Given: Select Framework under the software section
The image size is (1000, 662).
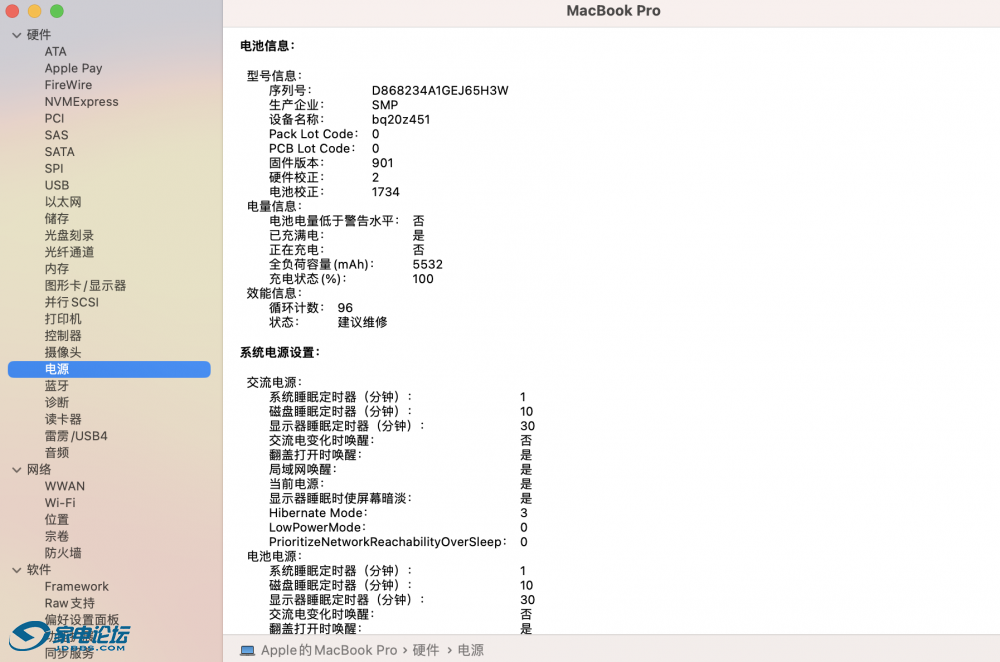Looking at the screenshot, I should [x=77, y=586].
